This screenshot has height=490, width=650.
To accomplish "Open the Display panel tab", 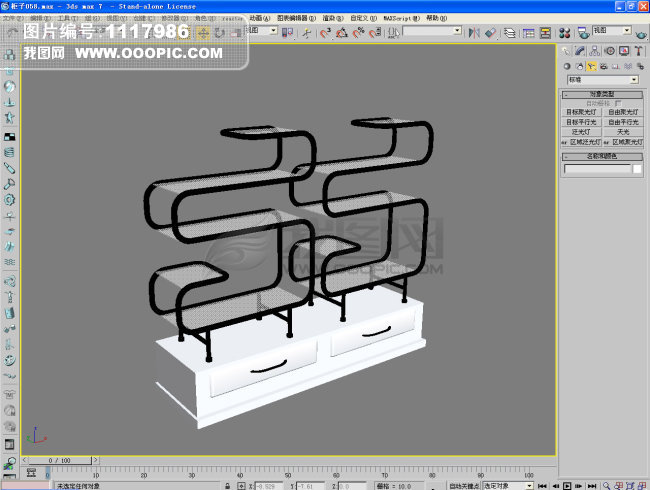I will click(x=622, y=51).
